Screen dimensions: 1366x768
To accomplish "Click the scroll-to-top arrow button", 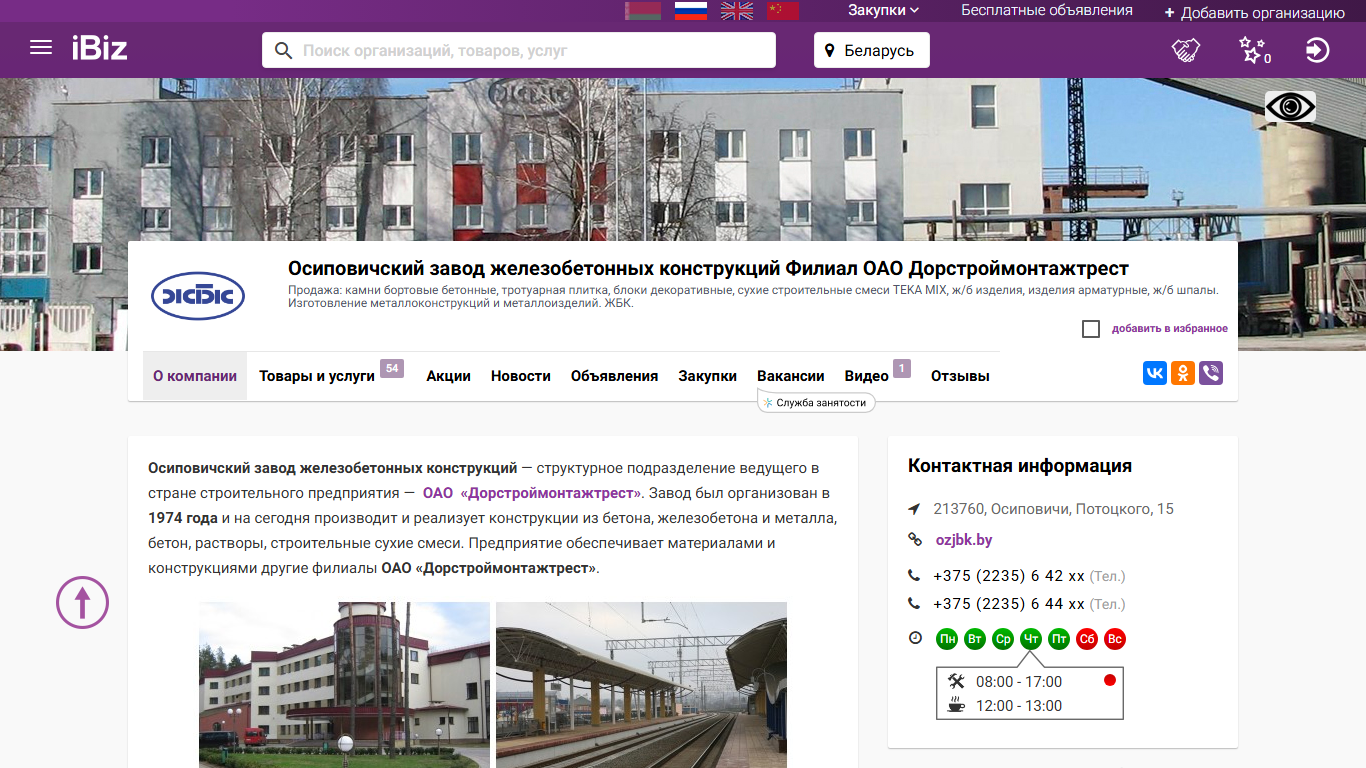I will (x=82, y=602).
